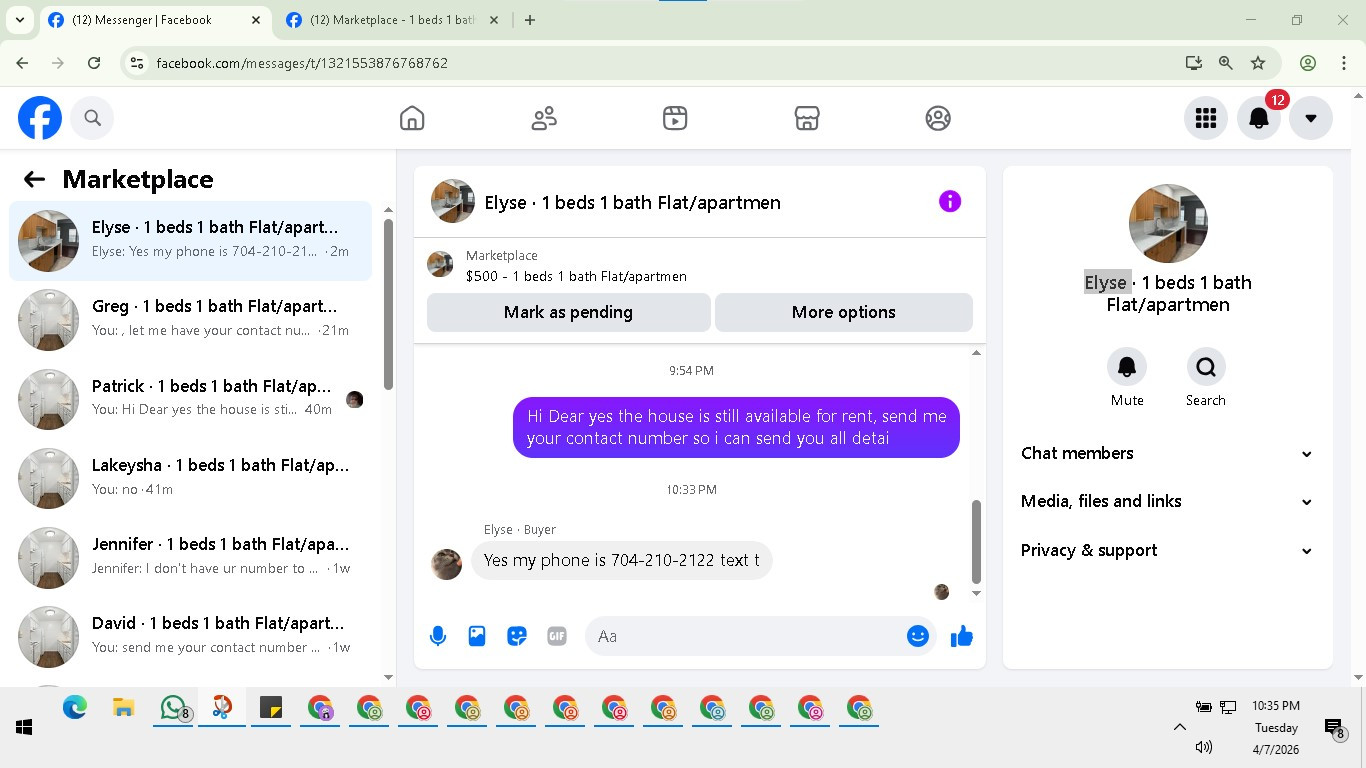
Task: Open the zoom magnifier icon in address bar
Action: [1225, 63]
